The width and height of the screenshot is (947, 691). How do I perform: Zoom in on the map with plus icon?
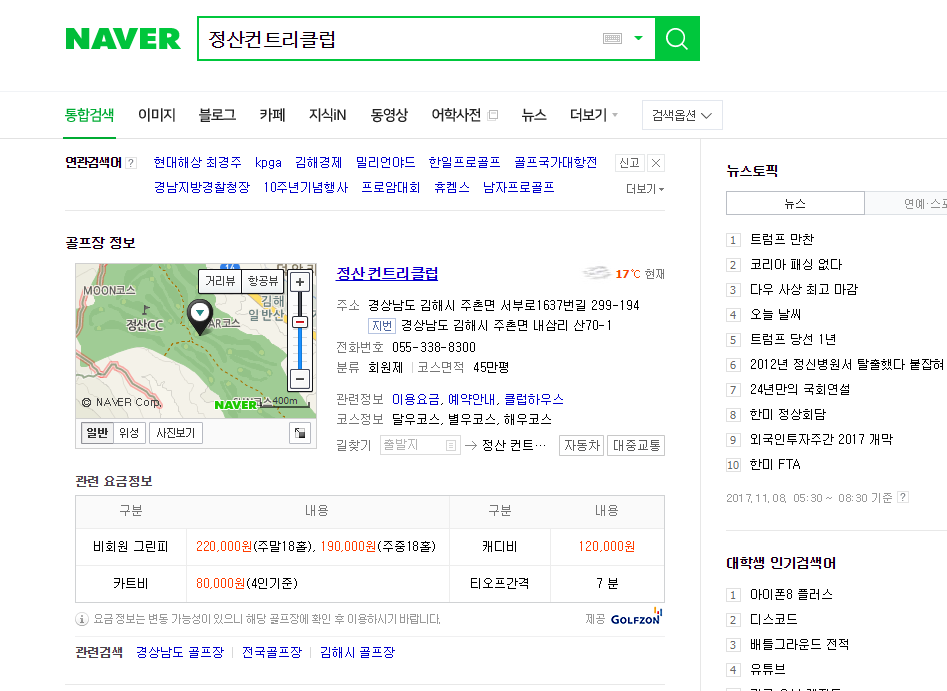click(x=298, y=282)
